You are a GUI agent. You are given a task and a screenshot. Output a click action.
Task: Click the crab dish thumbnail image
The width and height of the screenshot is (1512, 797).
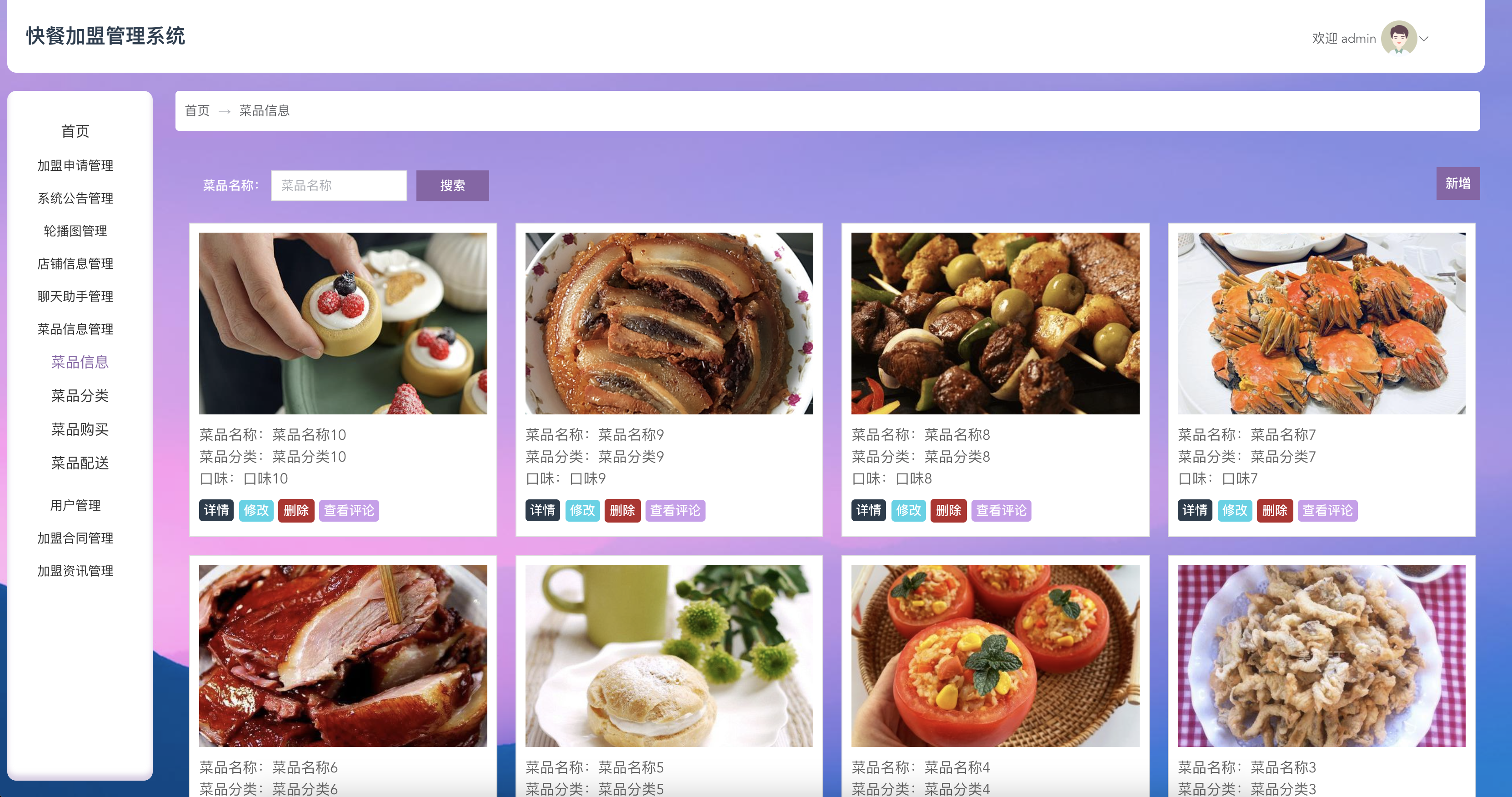tap(1321, 324)
